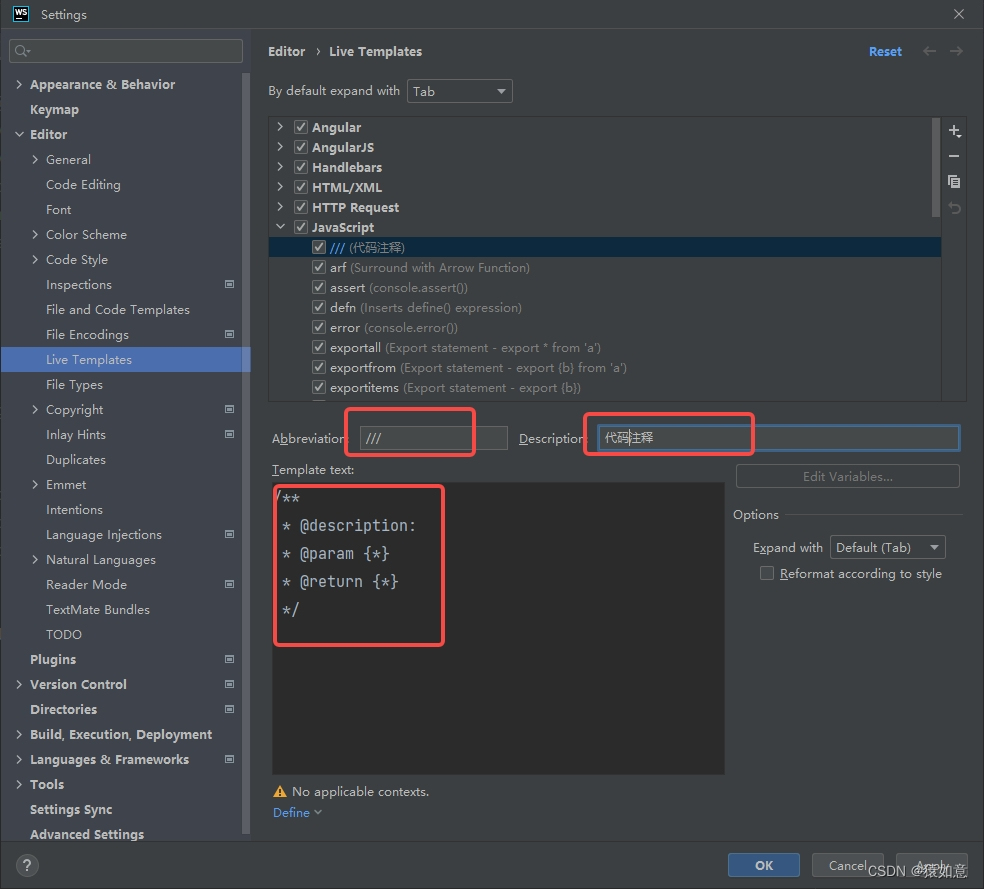Click the Reset link
The image size is (984, 889).
coord(885,51)
